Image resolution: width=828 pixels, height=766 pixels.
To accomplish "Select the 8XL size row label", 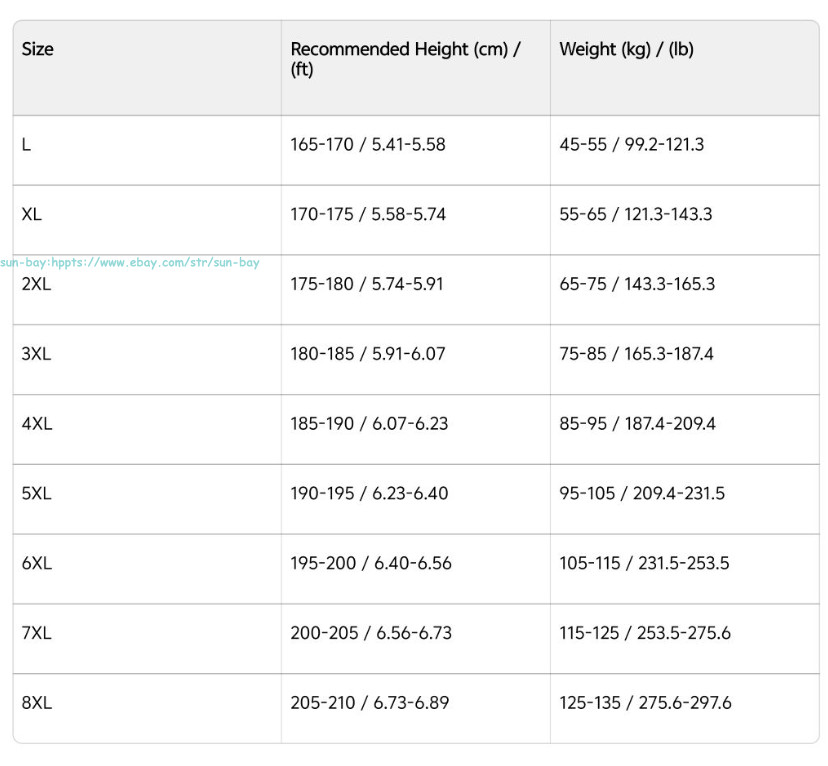I will pos(37,703).
